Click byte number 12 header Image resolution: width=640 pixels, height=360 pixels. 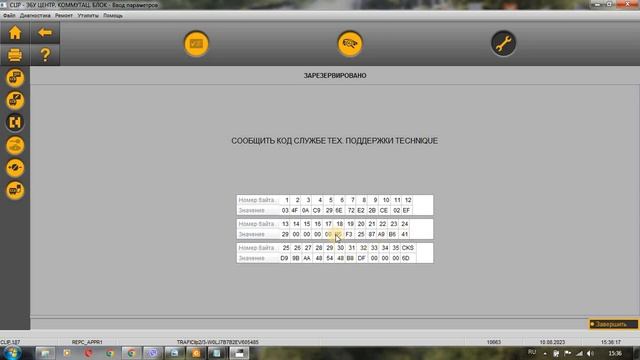408,200
